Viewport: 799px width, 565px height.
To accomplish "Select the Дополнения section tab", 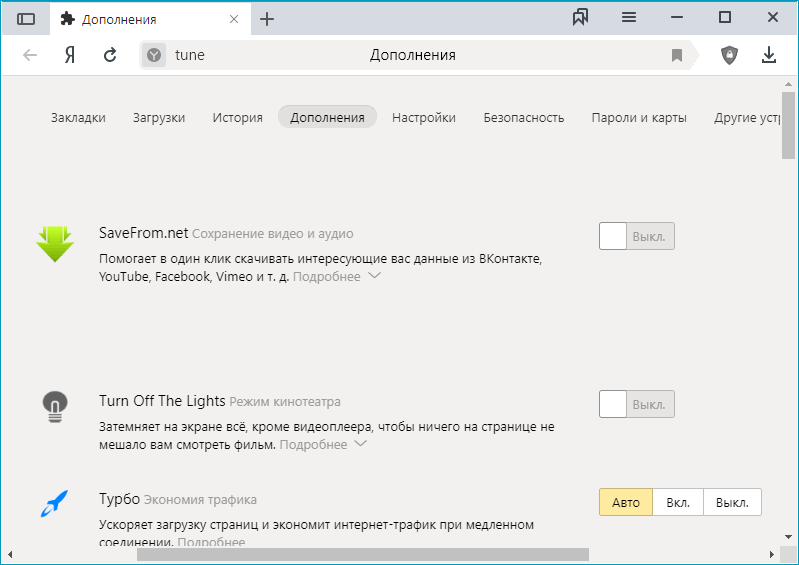I will tap(327, 117).
